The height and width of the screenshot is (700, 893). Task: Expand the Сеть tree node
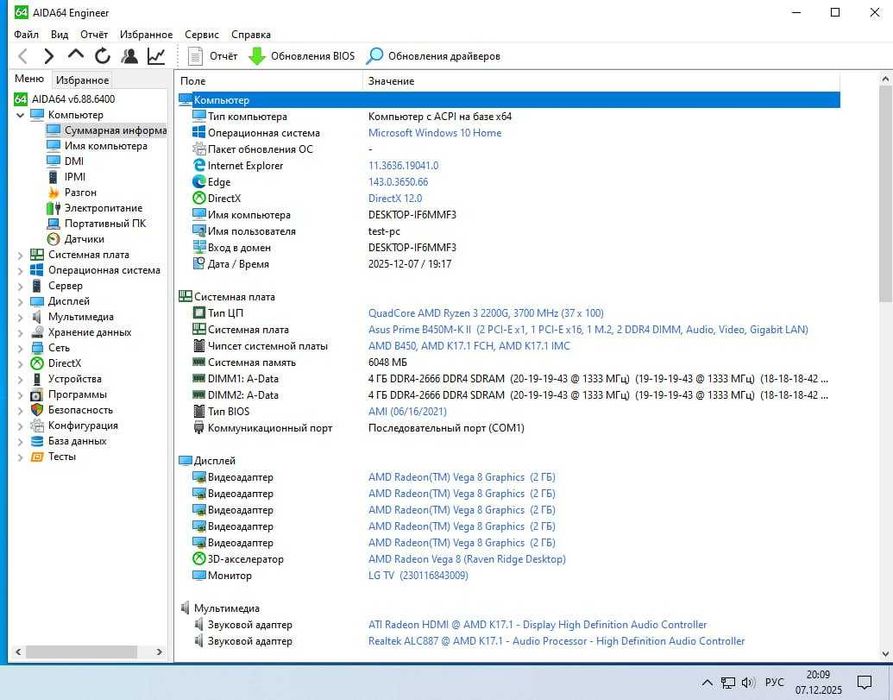click(20, 348)
